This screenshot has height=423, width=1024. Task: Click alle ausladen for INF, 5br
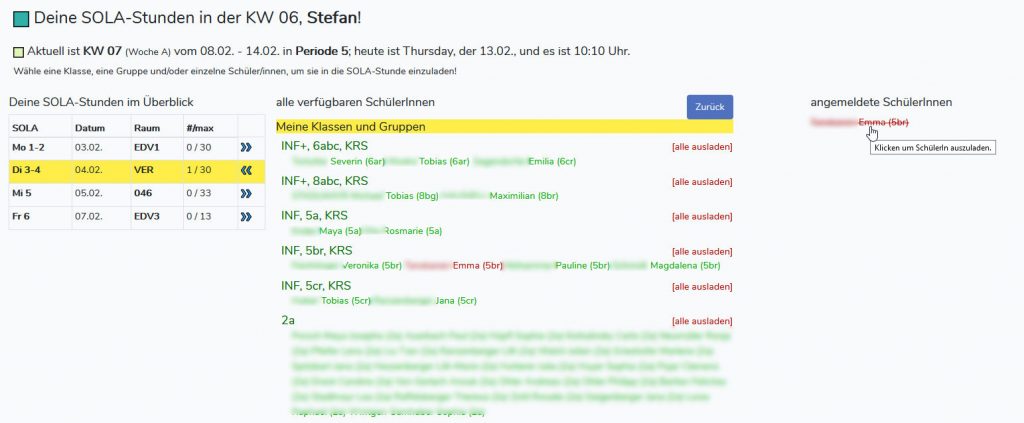tap(702, 251)
